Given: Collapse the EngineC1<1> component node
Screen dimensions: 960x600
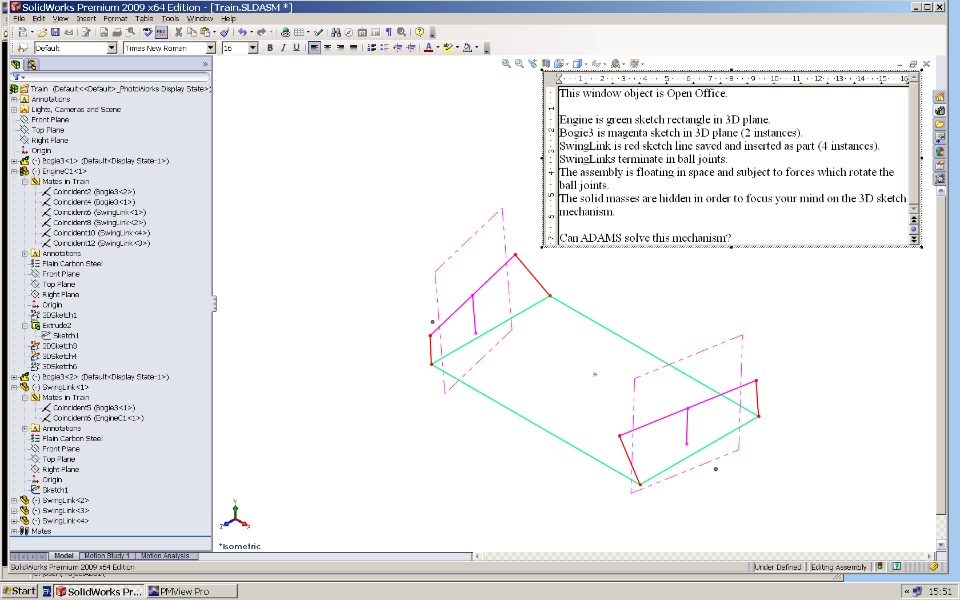Looking at the screenshot, I should 14,171.
